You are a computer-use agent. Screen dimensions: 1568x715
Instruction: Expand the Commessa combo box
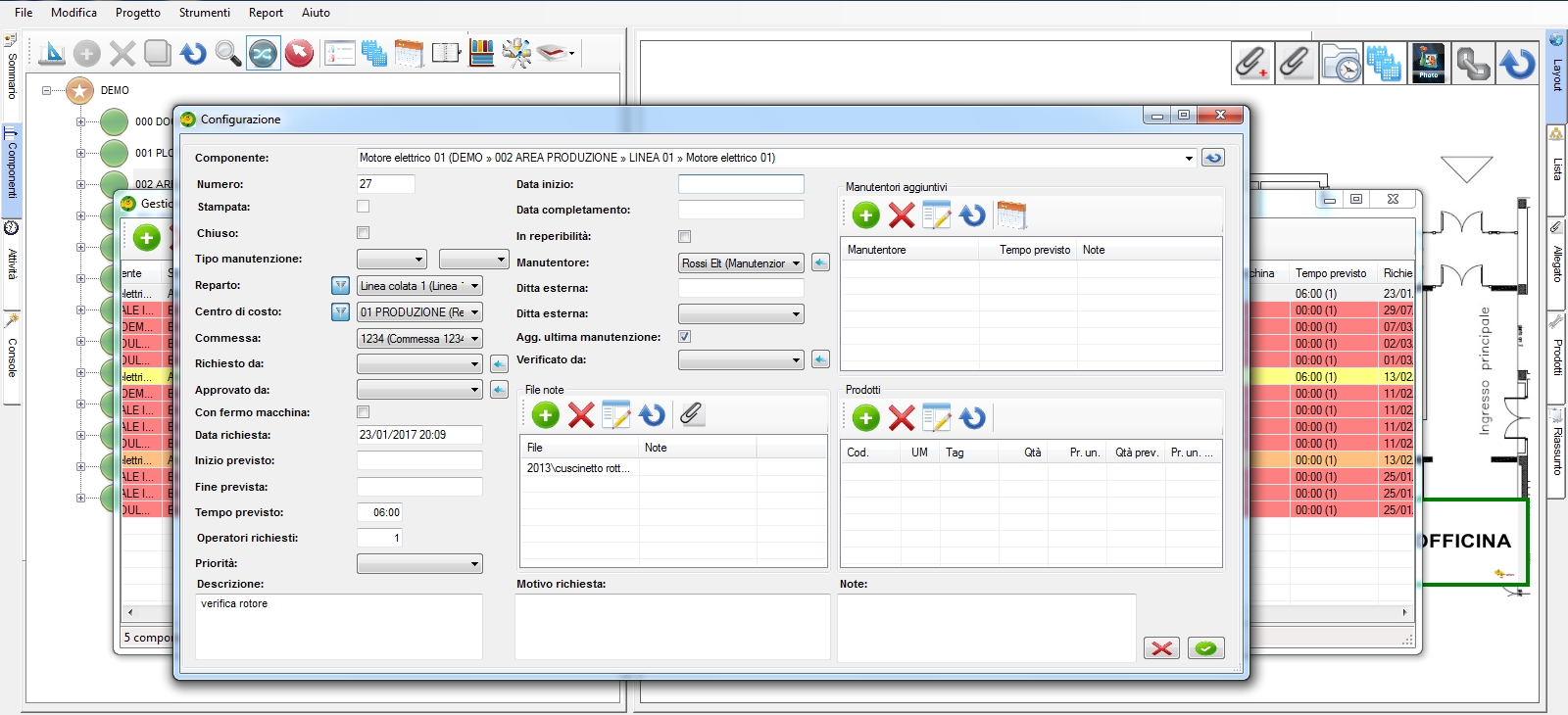[474, 339]
